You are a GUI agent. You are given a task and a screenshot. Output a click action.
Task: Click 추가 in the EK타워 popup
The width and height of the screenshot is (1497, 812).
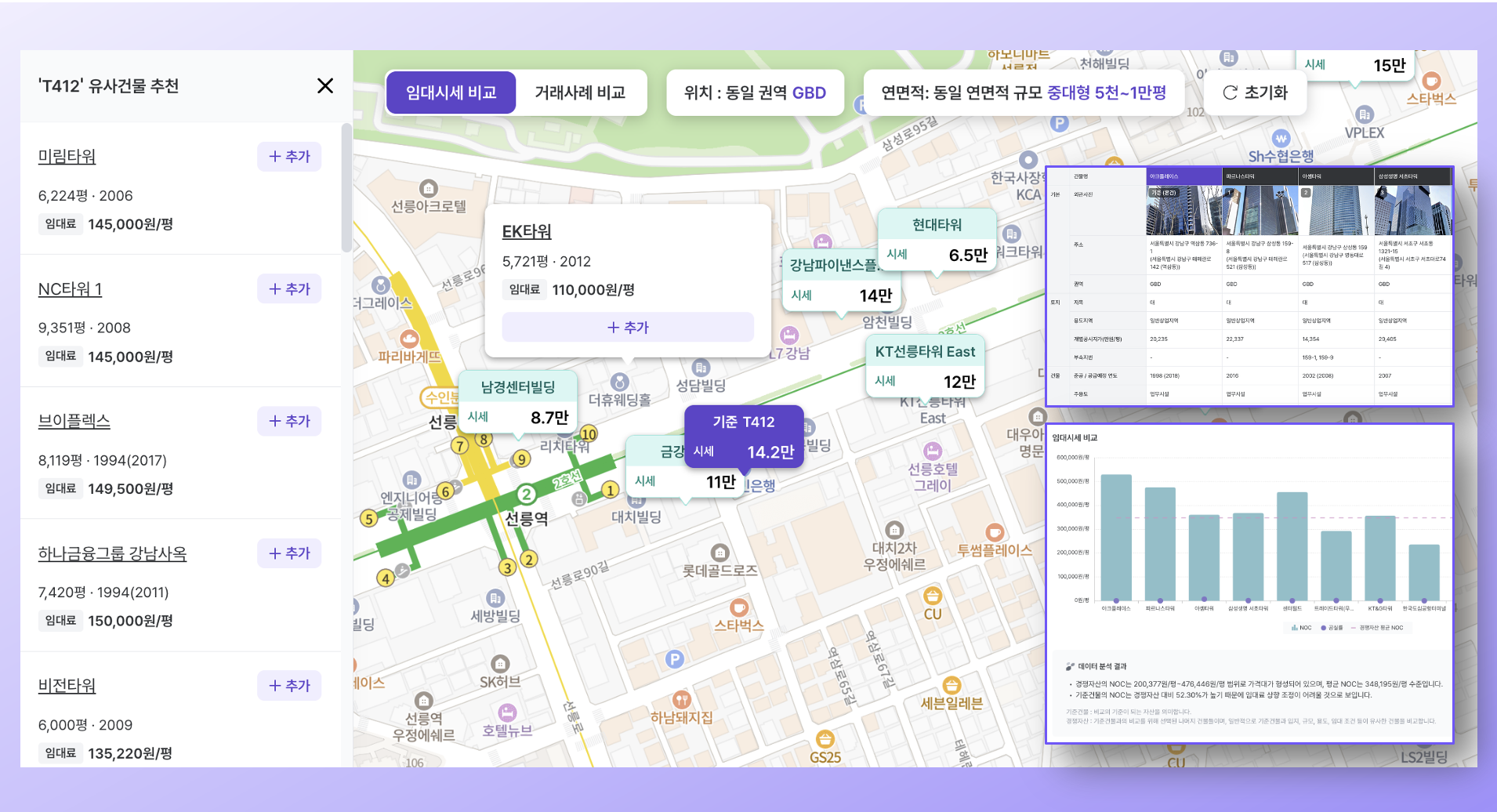(x=628, y=327)
